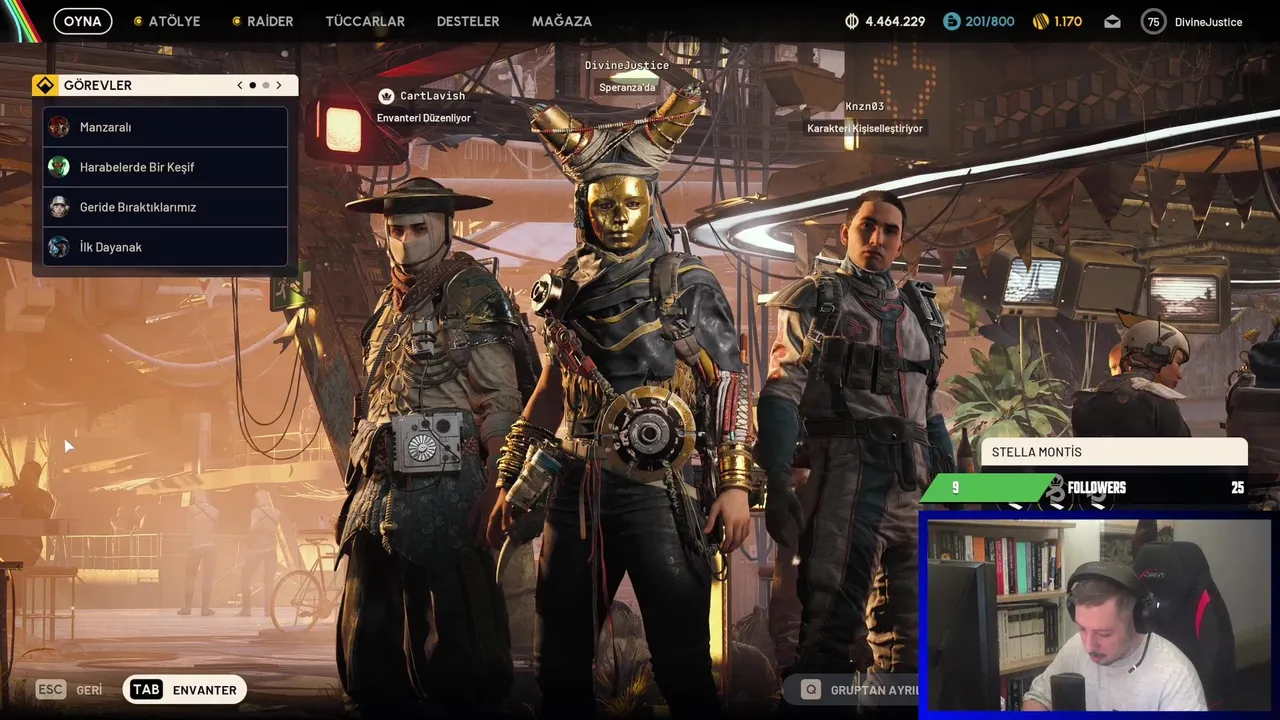Select the gold-masked center character
Viewport: 1280px width, 720px height.
625,400
